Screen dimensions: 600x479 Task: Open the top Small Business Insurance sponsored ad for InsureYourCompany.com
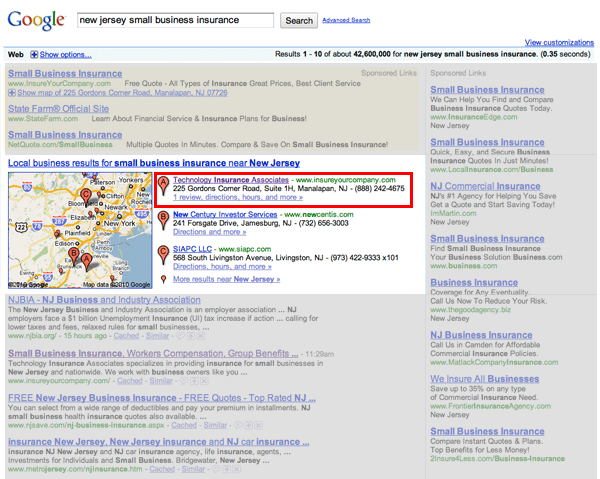click(x=65, y=73)
